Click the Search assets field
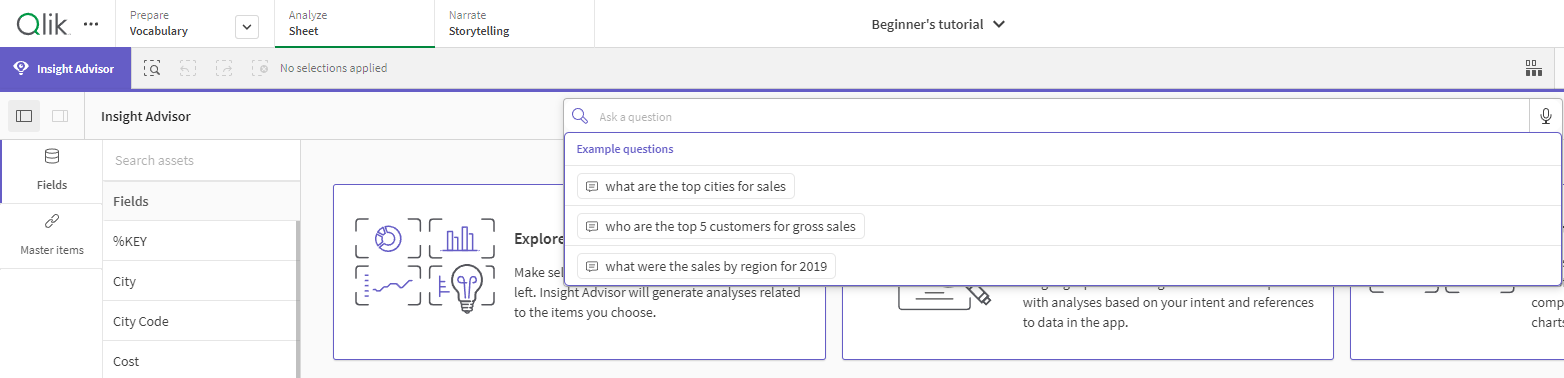 (201, 160)
